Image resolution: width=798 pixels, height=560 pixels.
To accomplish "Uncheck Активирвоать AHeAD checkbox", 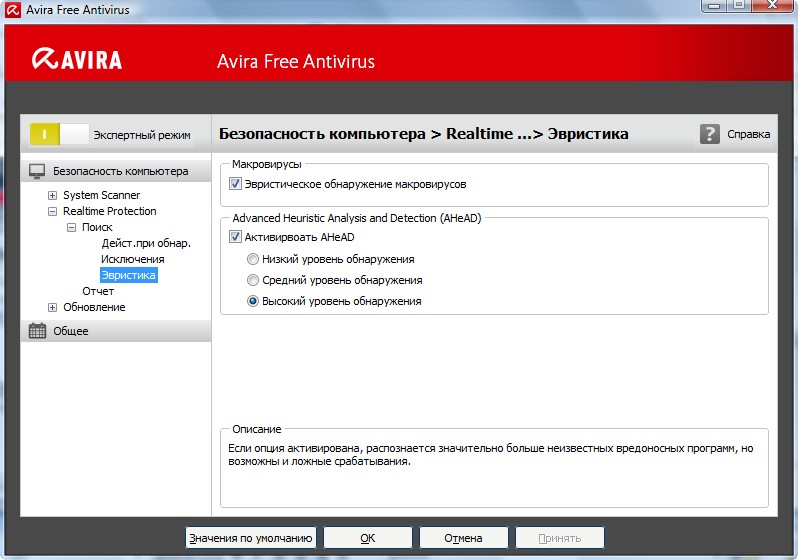I will click(x=235, y=237).
